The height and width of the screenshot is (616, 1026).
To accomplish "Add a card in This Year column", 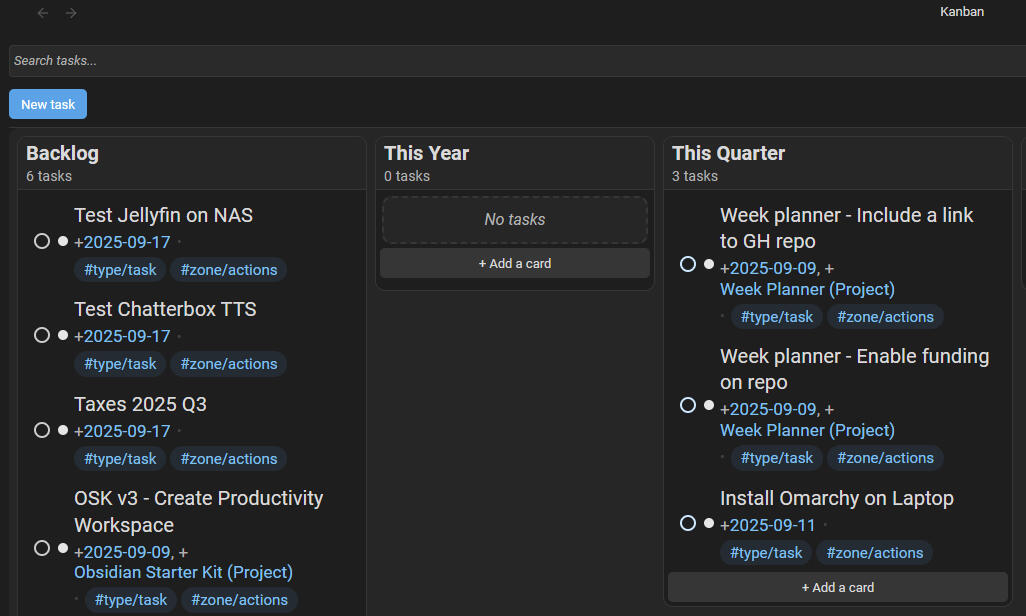I will coord(515,264).
